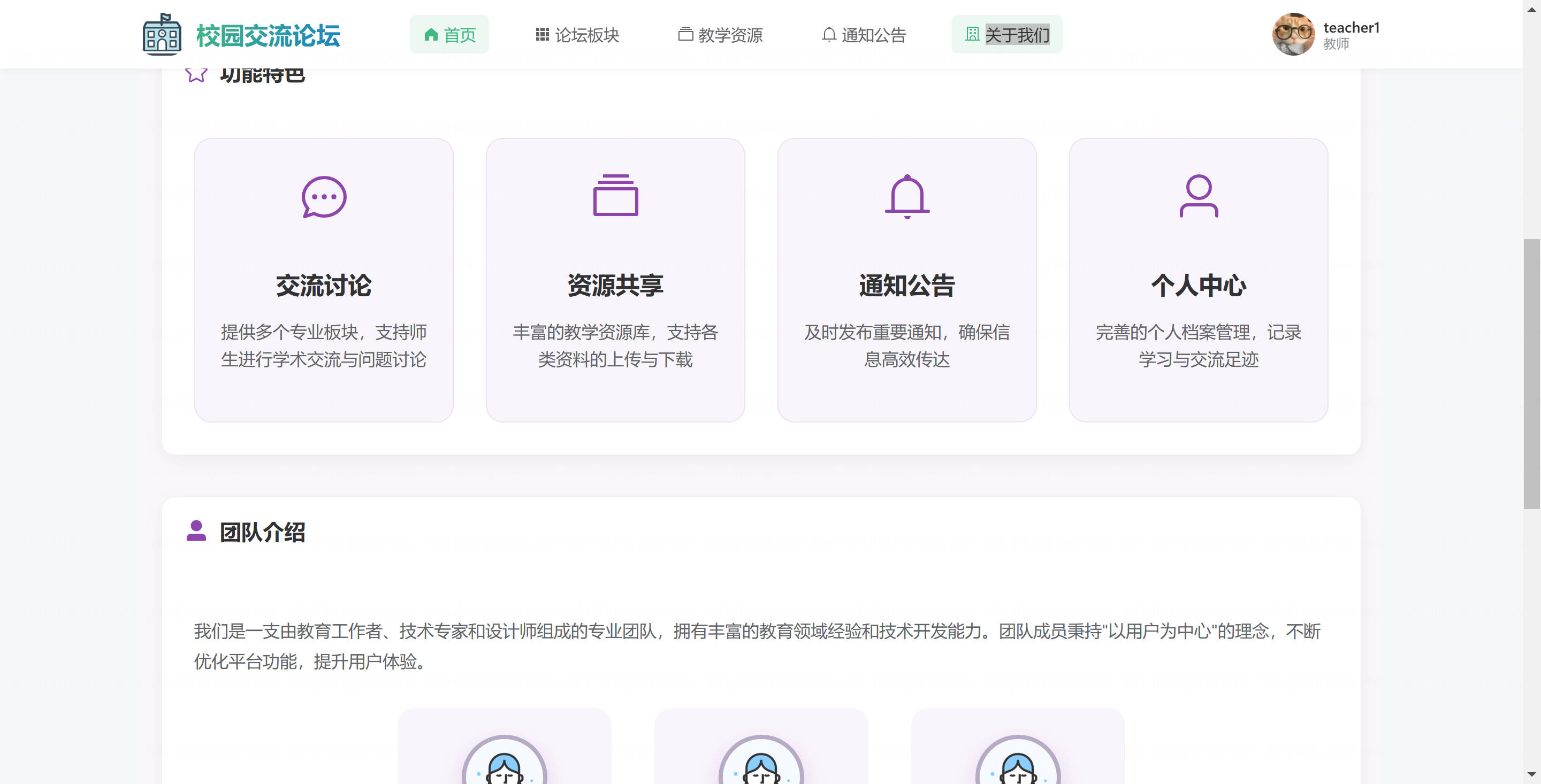Click the teacher1 username
1541x784 pixels.
1352,27
